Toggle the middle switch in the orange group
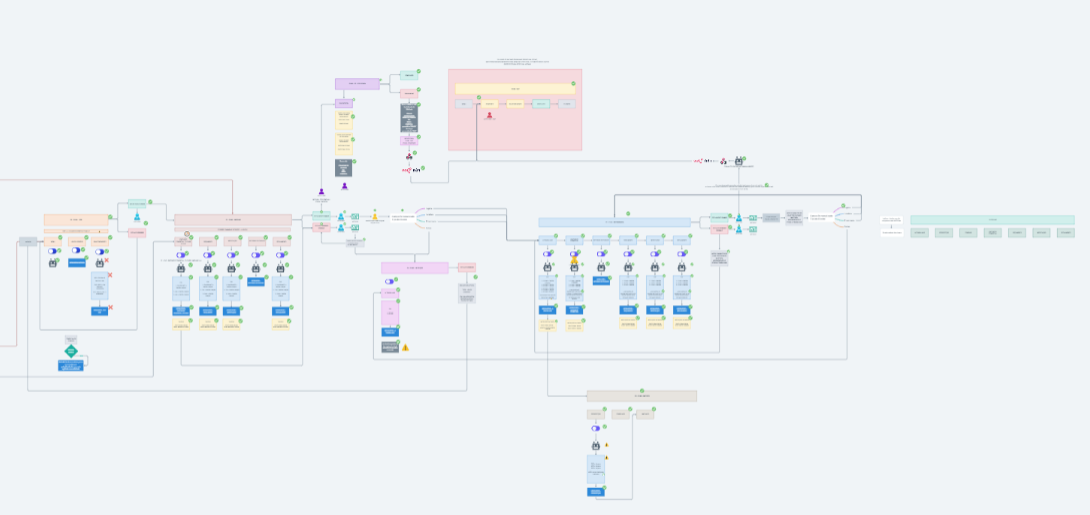 [x=76, y=250]
